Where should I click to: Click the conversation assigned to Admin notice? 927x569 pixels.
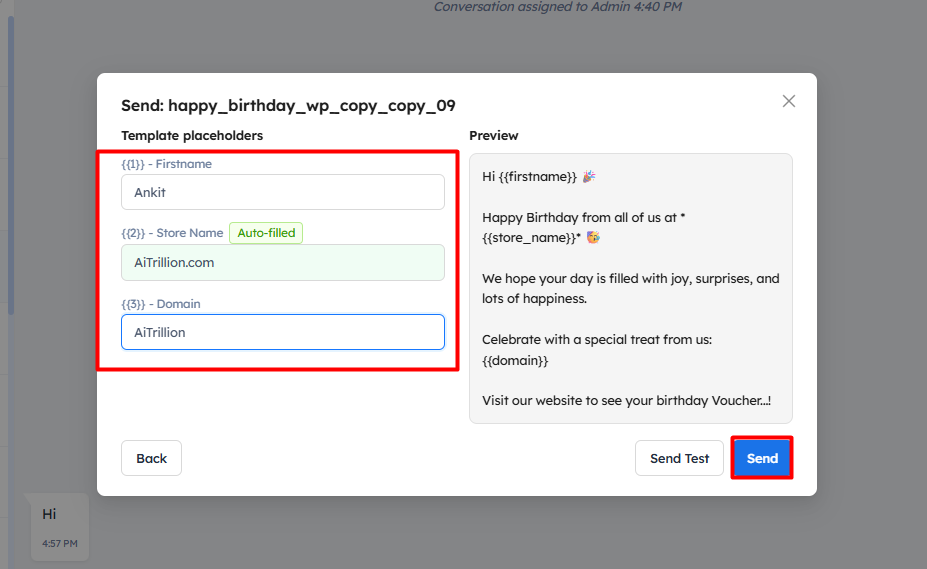pos(557,7)
